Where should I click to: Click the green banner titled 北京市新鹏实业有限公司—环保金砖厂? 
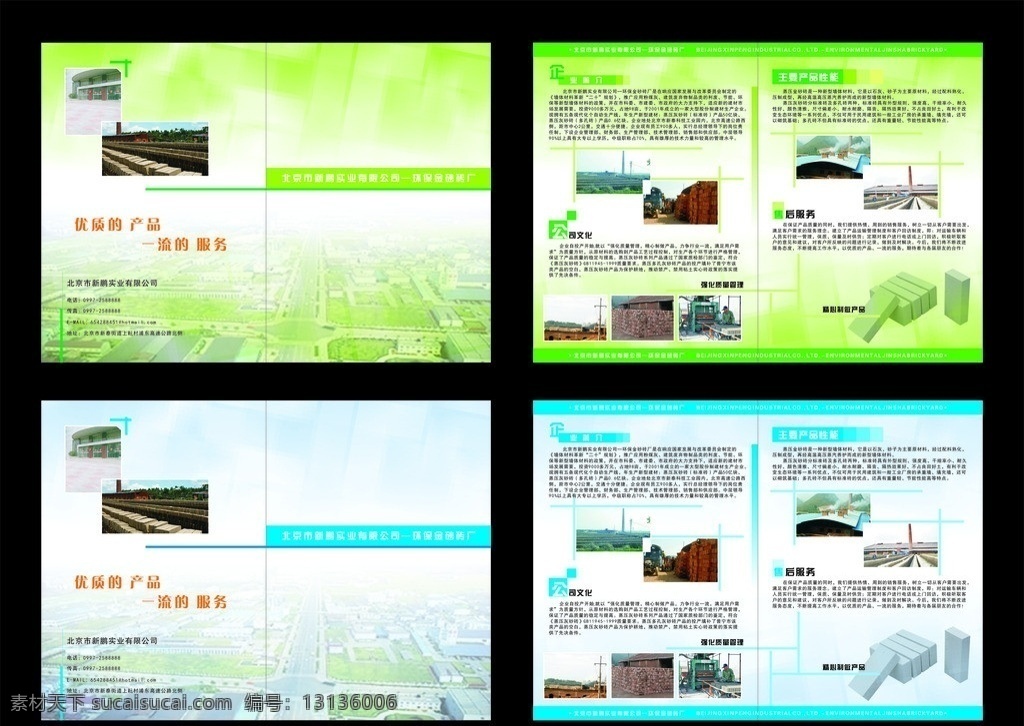pos(378,178)
